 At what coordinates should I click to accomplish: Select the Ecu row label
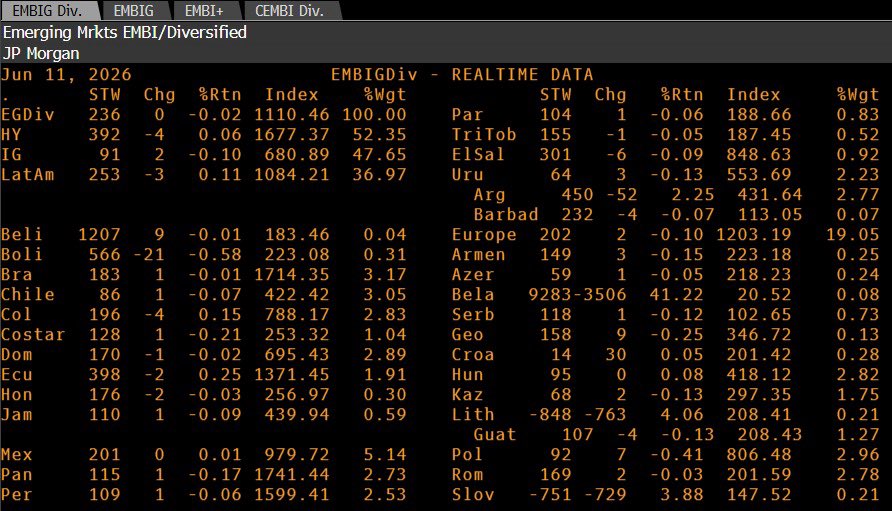(16, 374)
